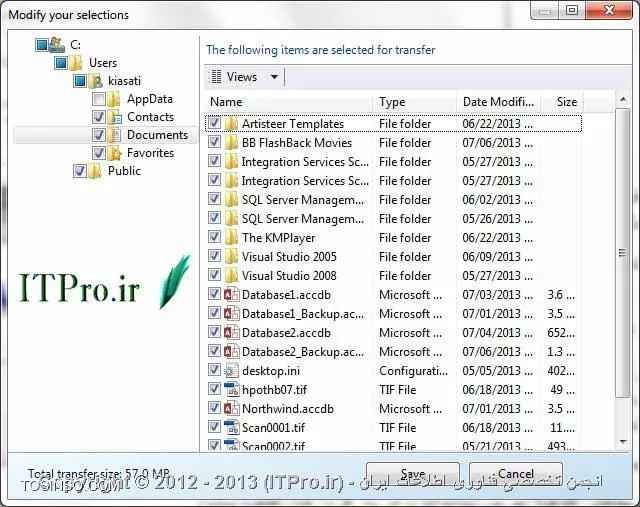The width and height of the screenshot is (640, 507).
Task: Toggle the kiasati checkbox
Action: click(80, 81)
